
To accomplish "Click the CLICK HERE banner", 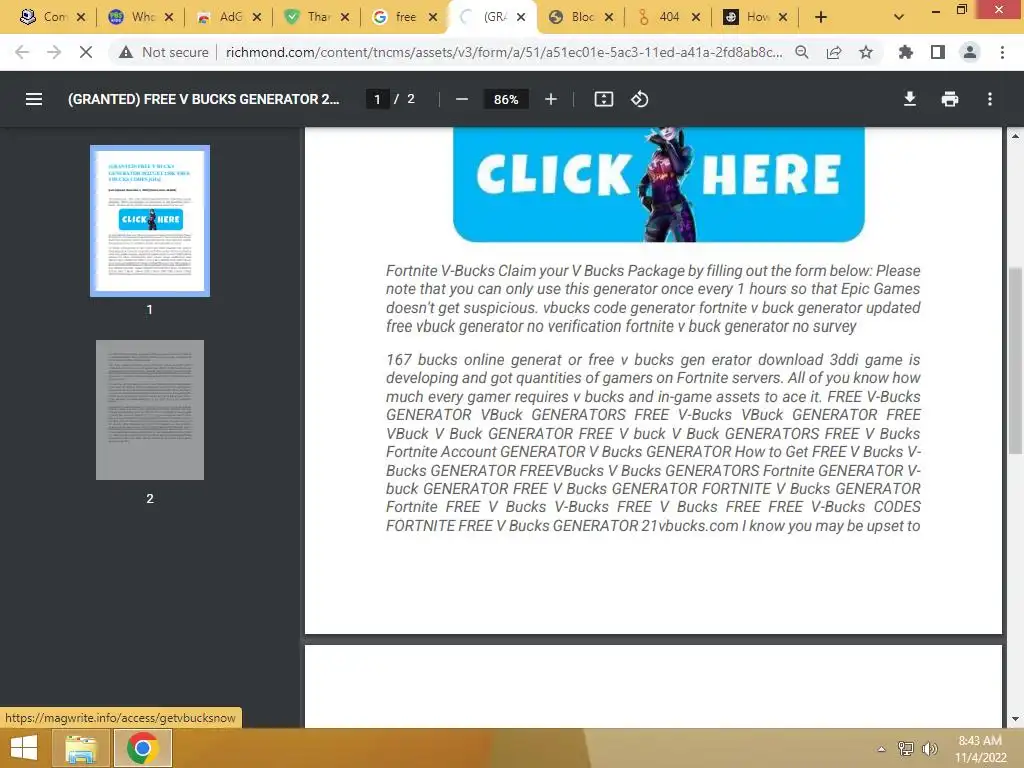I will pos(658,184).
